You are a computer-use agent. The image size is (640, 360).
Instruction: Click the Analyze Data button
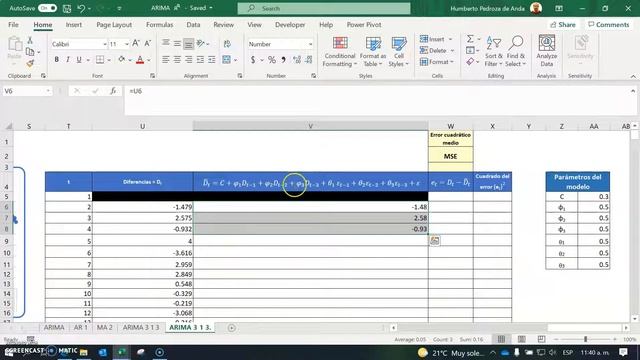[x=547, y=52]
